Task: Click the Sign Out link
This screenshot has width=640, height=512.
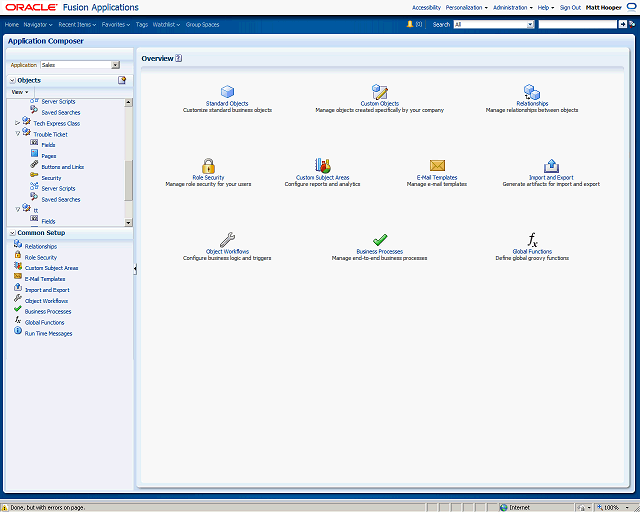Action: 570,7
